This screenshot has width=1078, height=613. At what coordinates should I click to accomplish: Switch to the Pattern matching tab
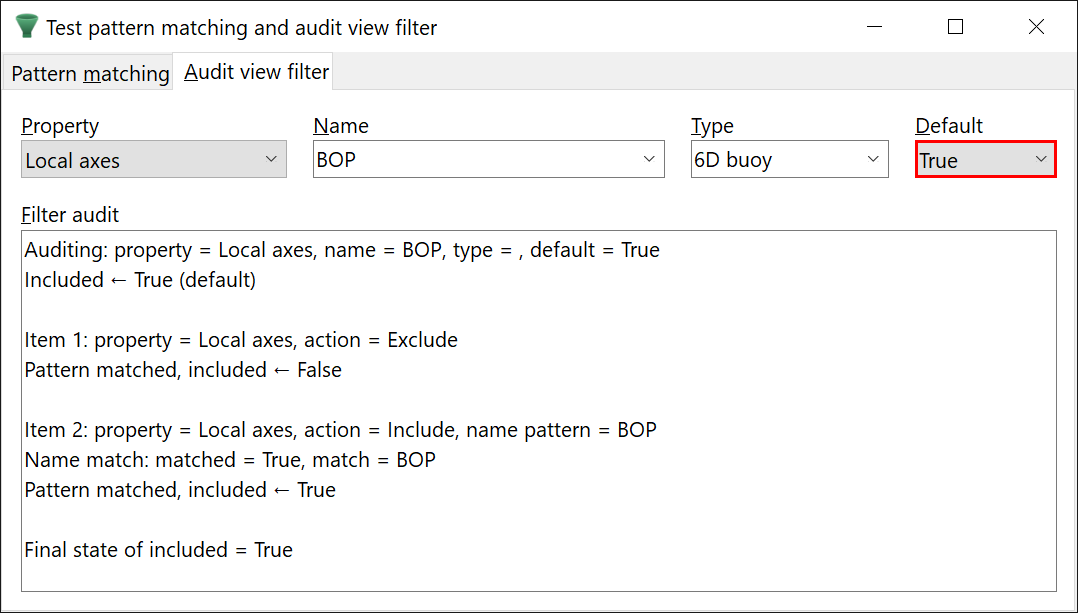click(90, 74)
